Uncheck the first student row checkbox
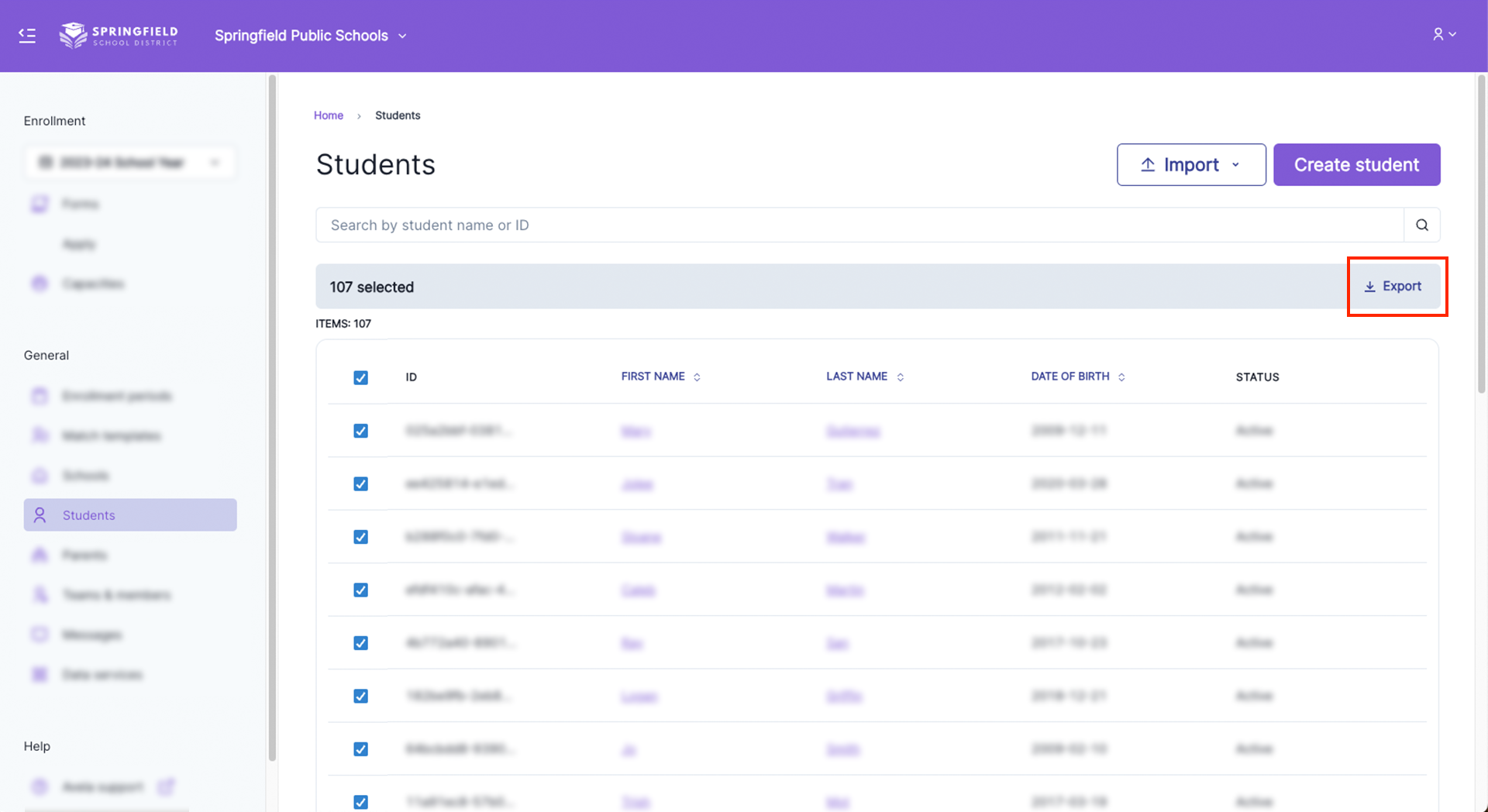The height and width of the screenshot is (812, 1488). tap(361, 431)
